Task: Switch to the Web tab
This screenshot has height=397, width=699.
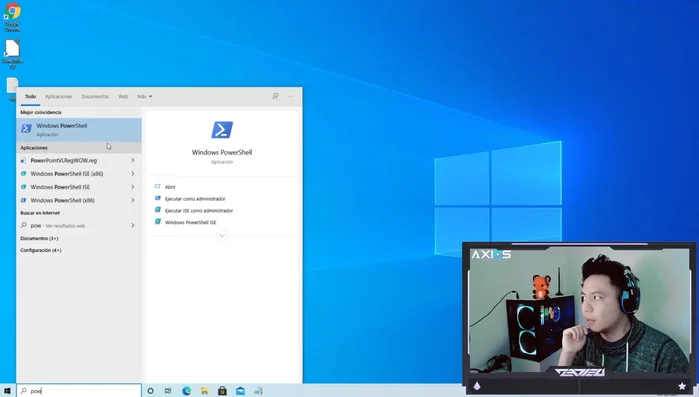Action: [x=123, y=96]
